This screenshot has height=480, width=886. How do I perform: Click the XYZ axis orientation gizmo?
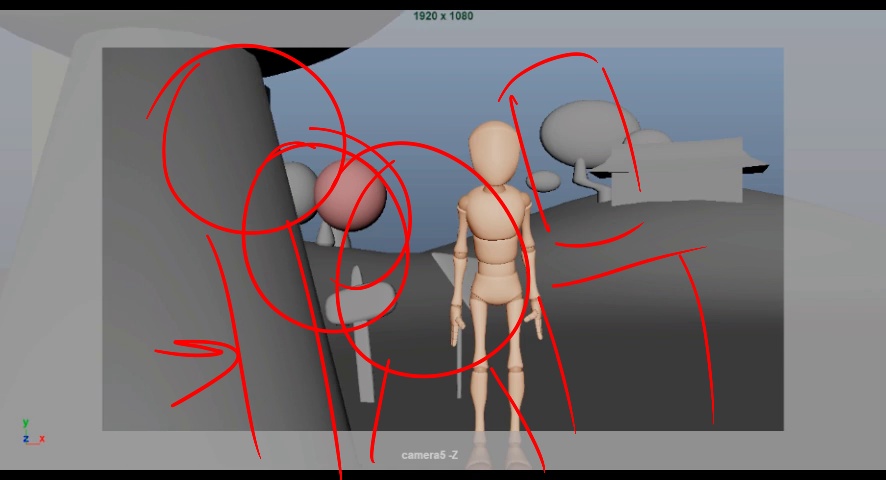tap(33, 432)
